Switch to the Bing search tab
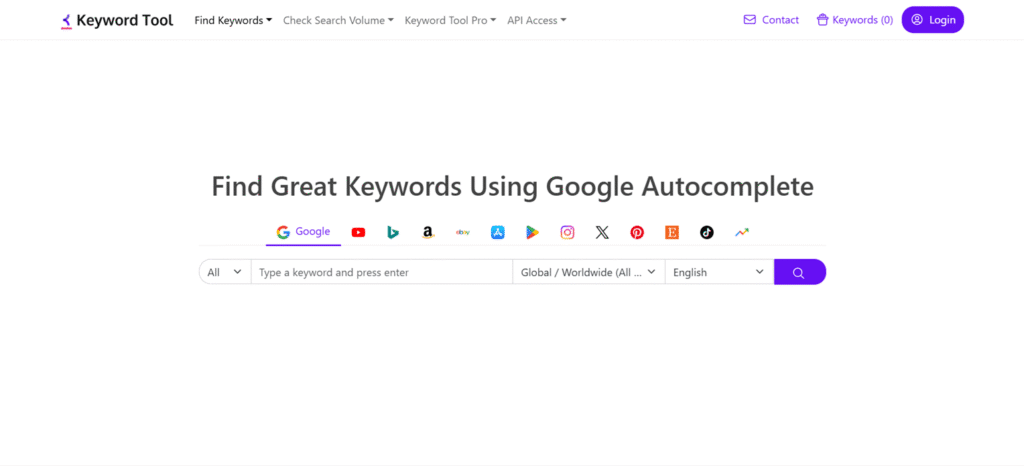 pyautogui.click(x=393, y=232)
